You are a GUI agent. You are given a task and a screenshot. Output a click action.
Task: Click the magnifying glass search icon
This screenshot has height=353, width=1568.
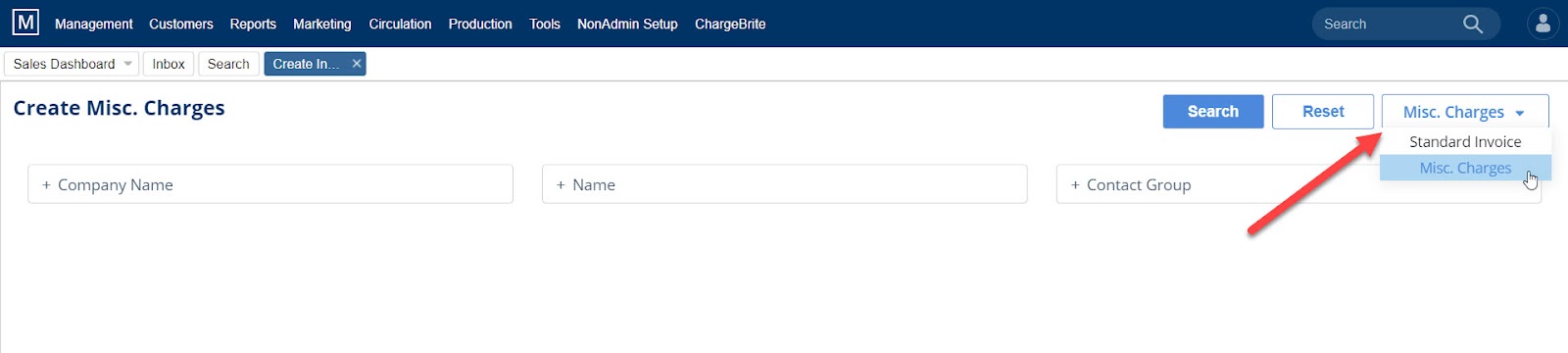[1472, 24]
